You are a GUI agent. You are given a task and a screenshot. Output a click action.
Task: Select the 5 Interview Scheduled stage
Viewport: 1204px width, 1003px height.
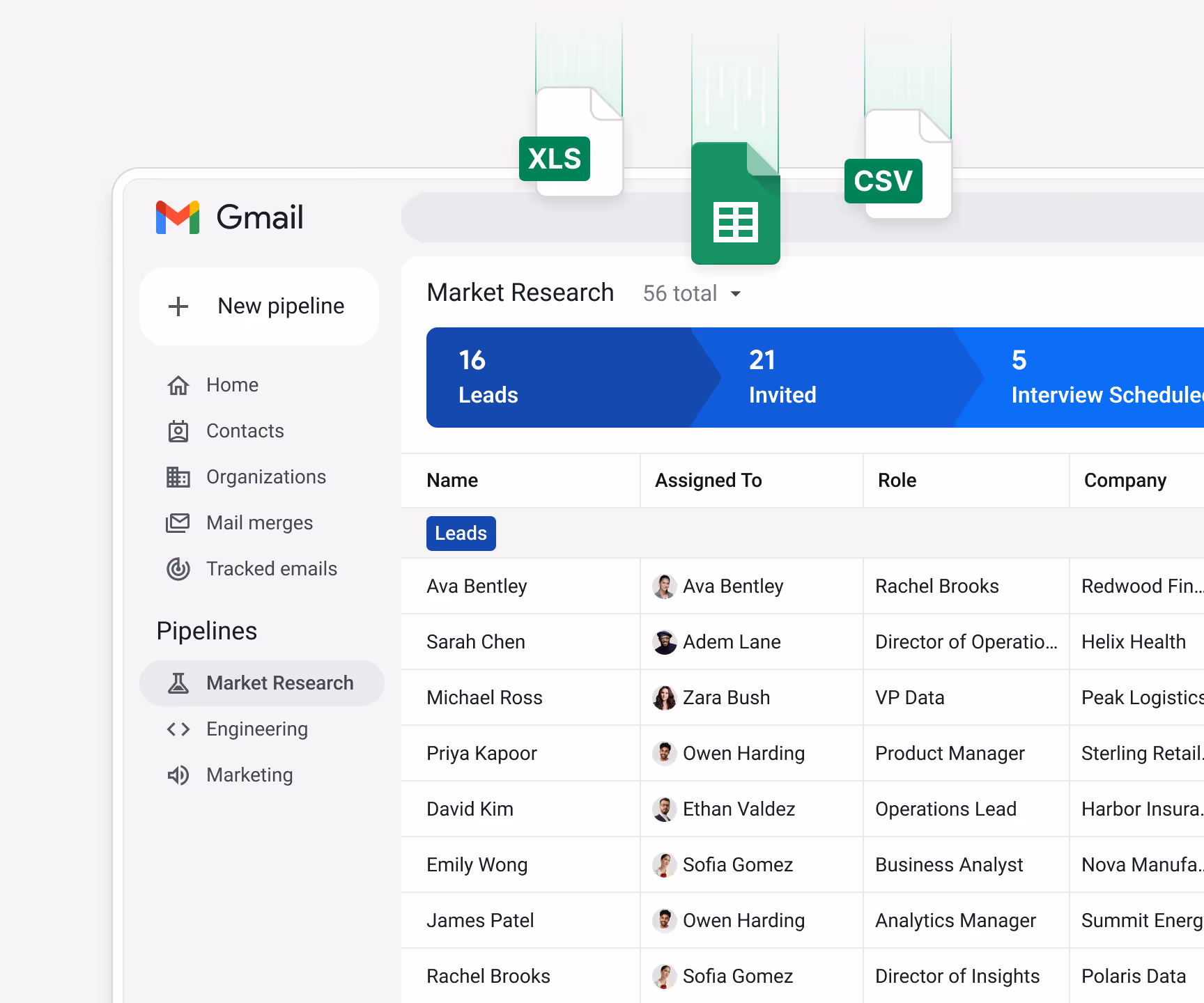(x=1079, y=378)
